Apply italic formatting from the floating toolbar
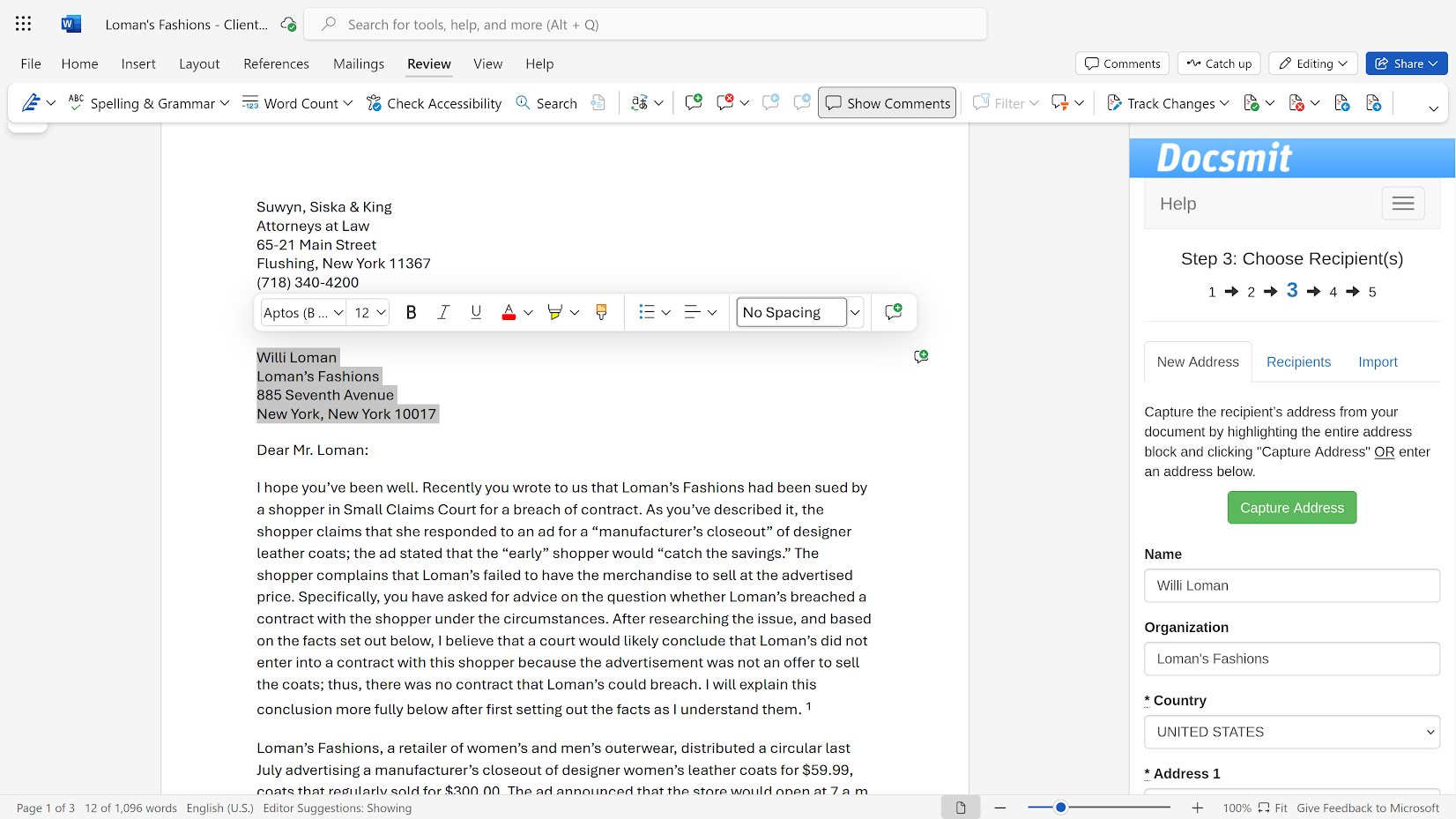The height and width of the screenshot is (819, 1456). pyautogui.click(x=443, y=312)
